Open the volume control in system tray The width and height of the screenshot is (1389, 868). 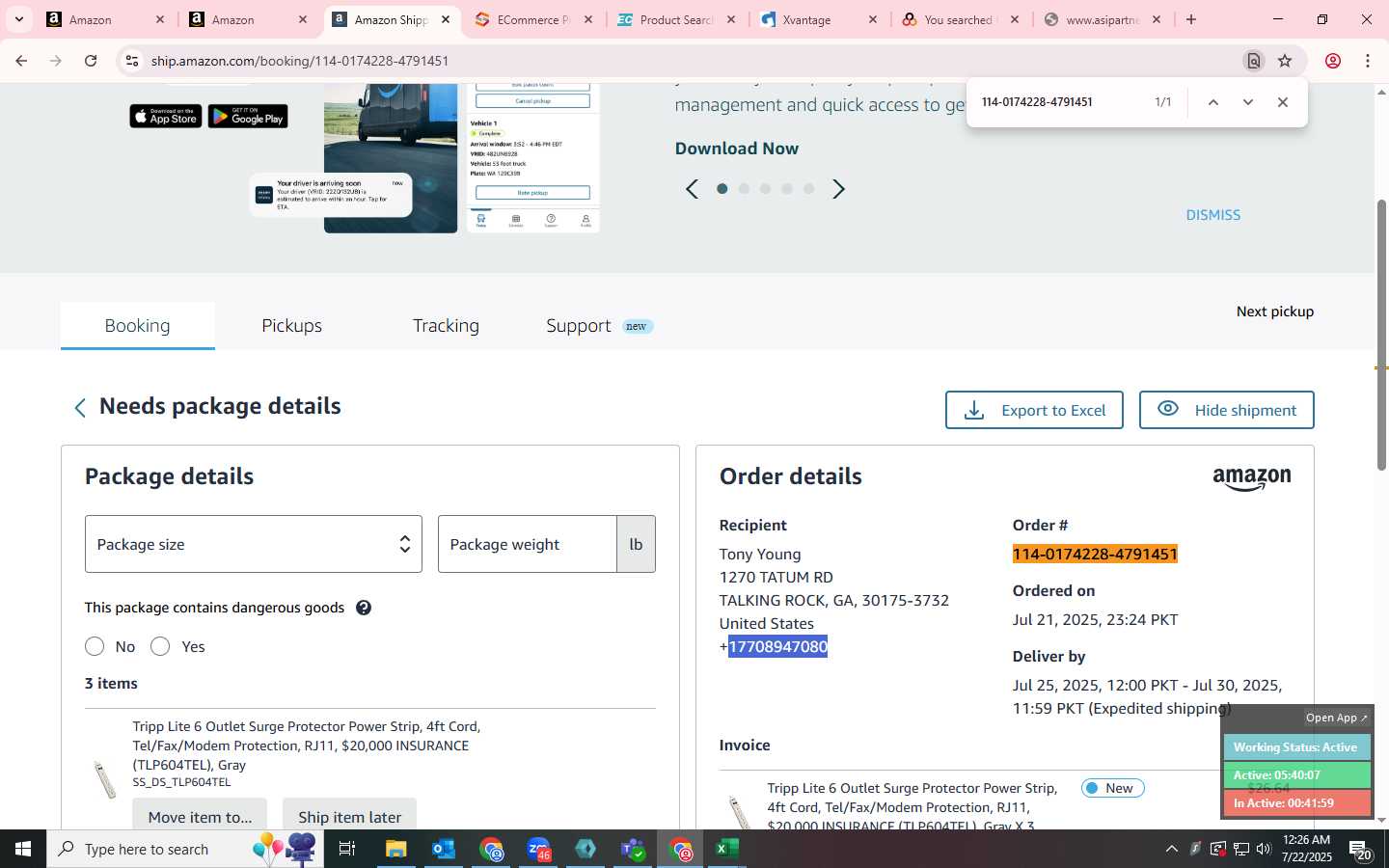pyautogui.click(x=1264, y=849)
